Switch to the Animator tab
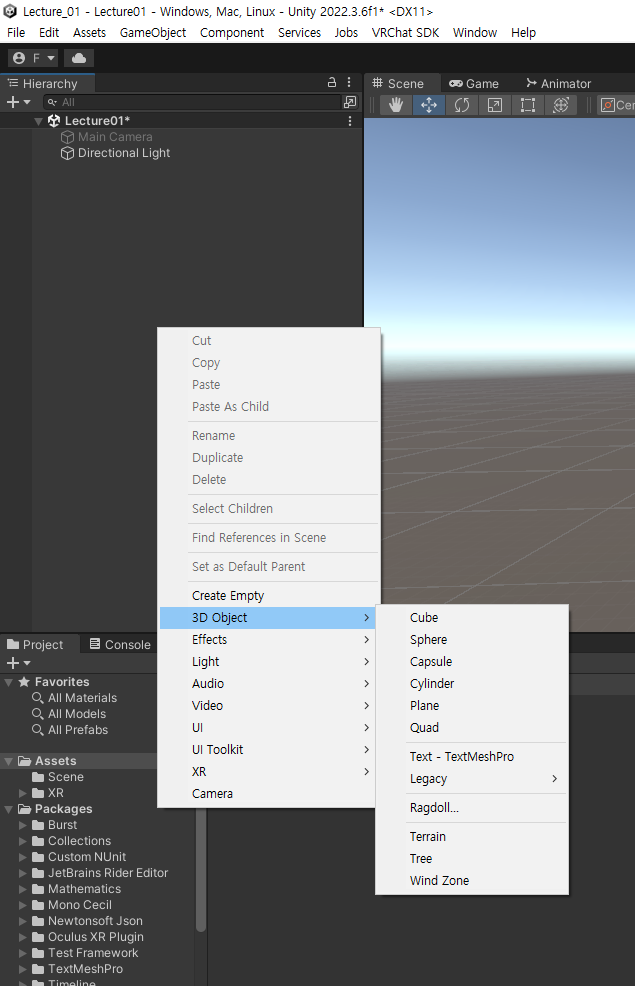 pyautogui.click(x=559, y=84)
